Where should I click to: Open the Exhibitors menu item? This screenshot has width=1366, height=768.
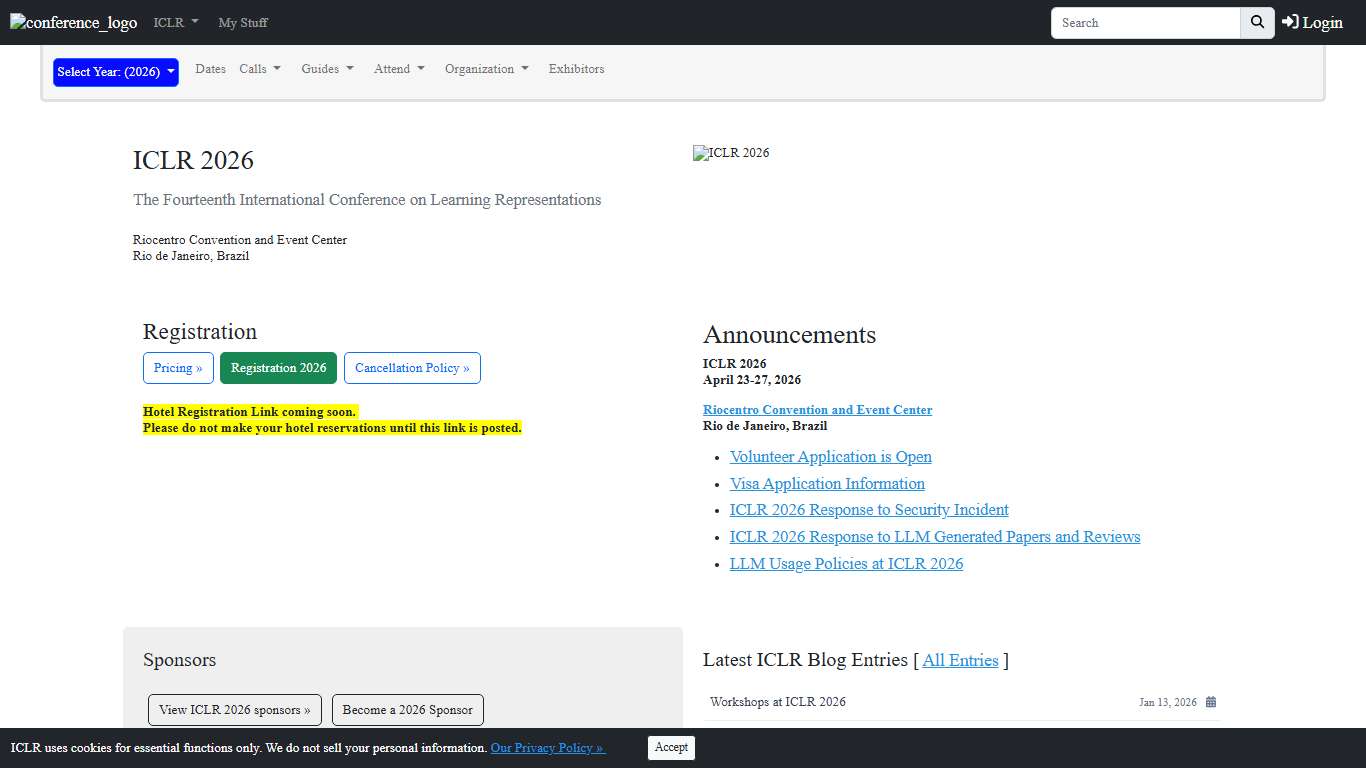tap(576, 69)
